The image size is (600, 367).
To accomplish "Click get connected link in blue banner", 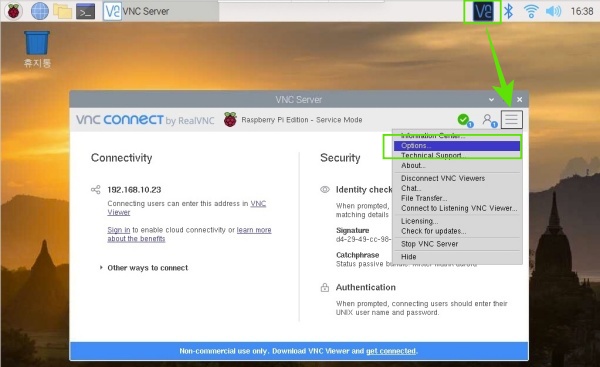I will click(x=391, y=351).
